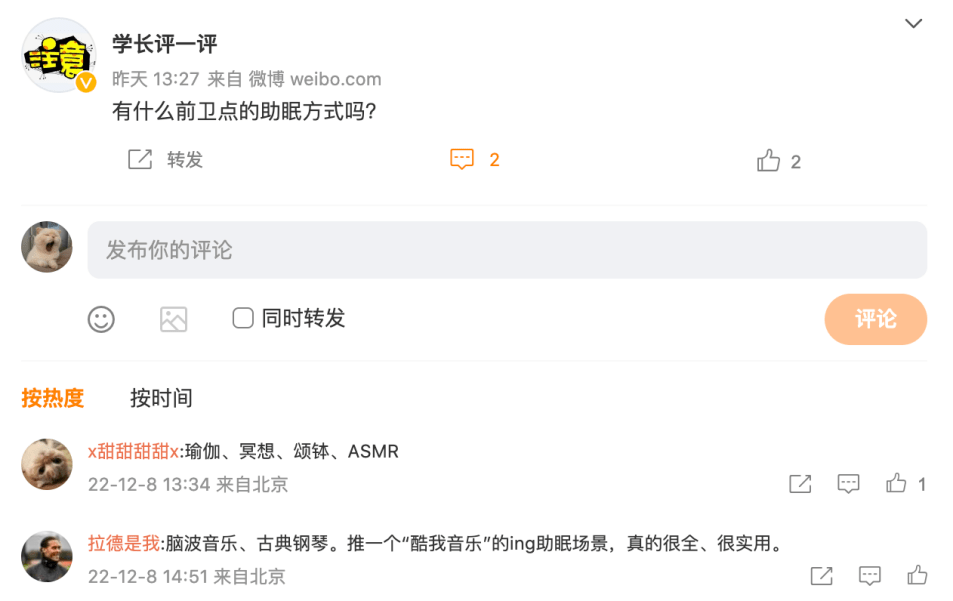This screenshot has height=601, width=953.
Task: Open comments via orange comment icon
Action: click(x=461, y=160)
